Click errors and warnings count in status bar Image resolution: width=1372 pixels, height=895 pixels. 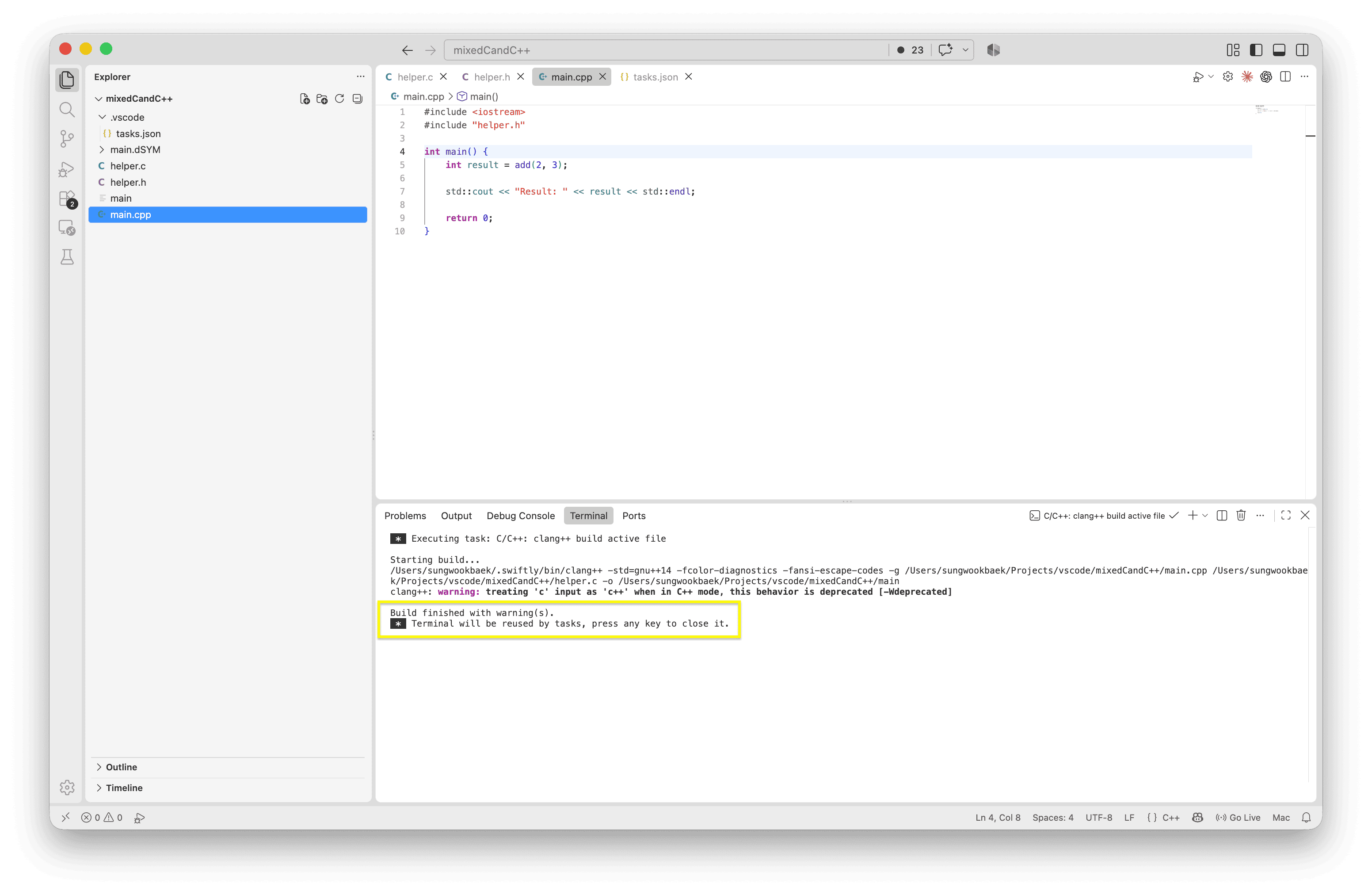pos(102,817)
